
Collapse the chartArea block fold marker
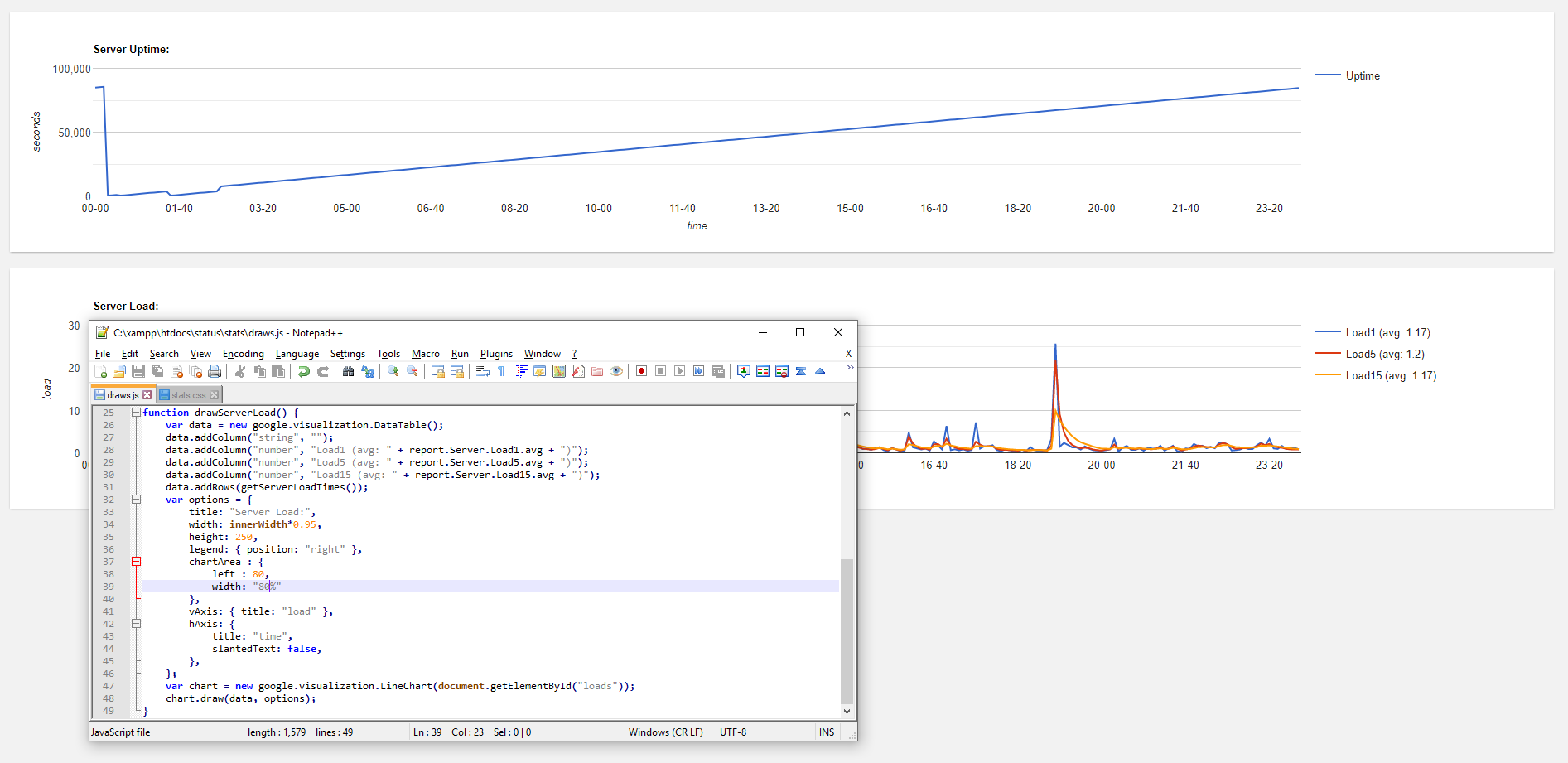point(136,562)
